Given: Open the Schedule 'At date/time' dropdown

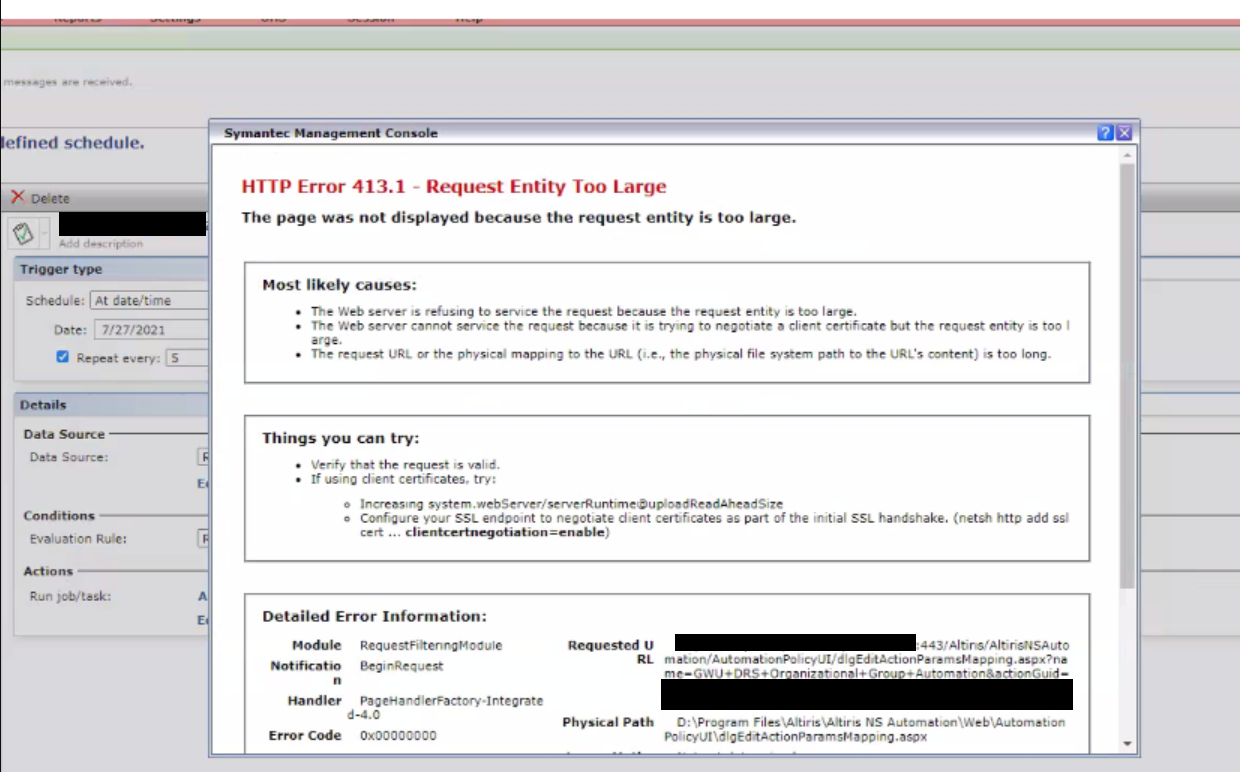Looking at the screenshot, I should point(149,300).
